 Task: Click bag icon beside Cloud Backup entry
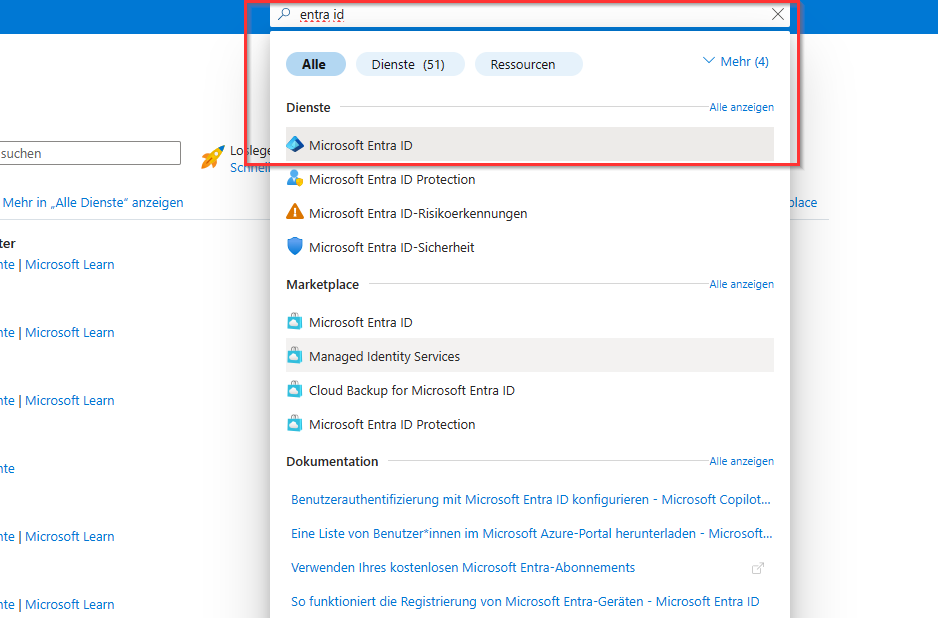(295, 390)
